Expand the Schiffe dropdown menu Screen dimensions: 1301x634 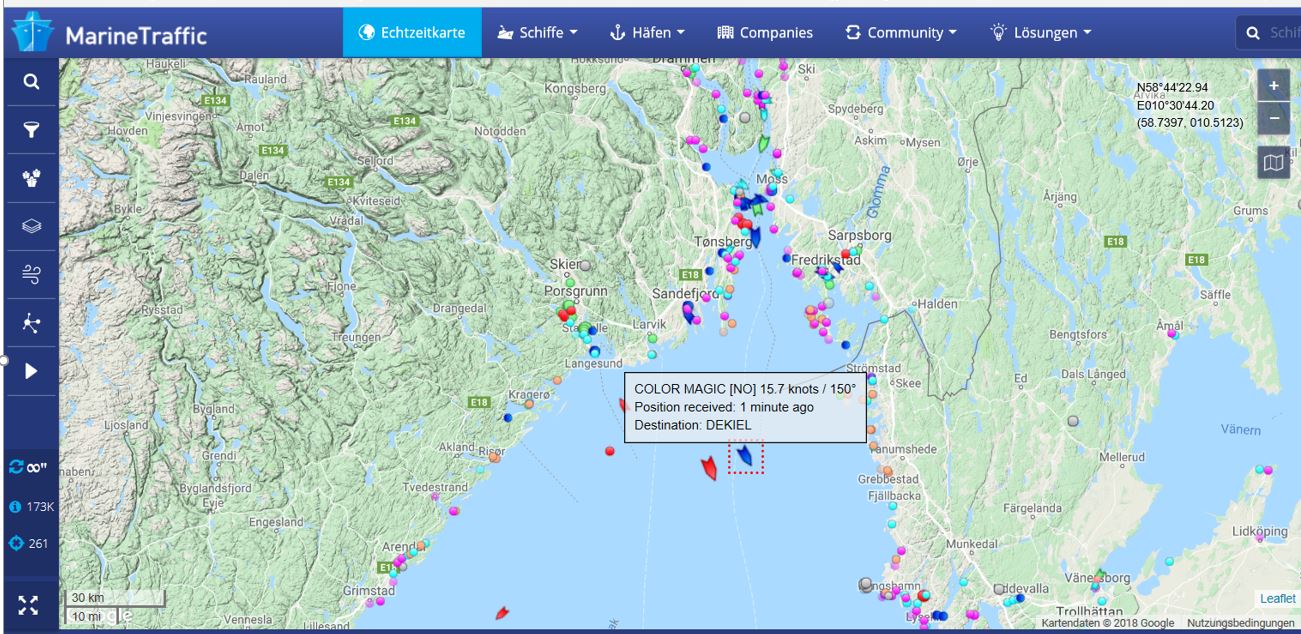pos(538,32)
